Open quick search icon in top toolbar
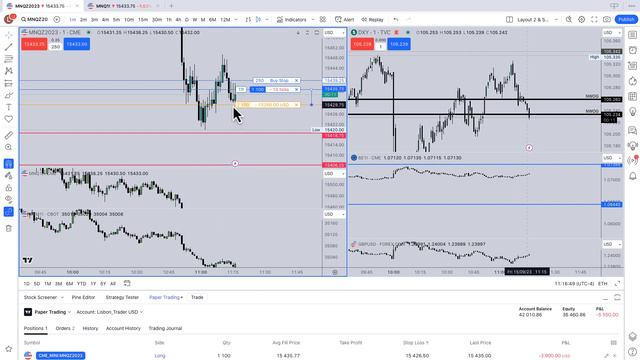The image size is (640, 360). 569,20
